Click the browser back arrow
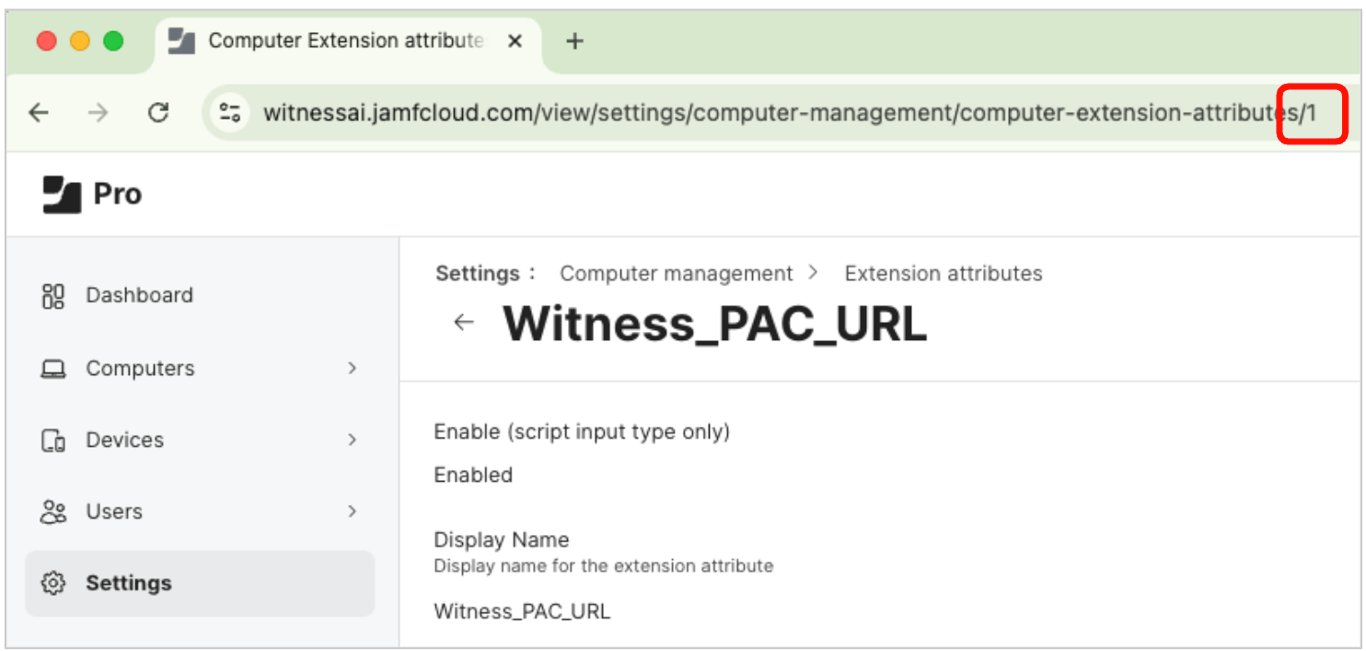The width and height of the screenshot is (1366, 651). pos(38,113)
